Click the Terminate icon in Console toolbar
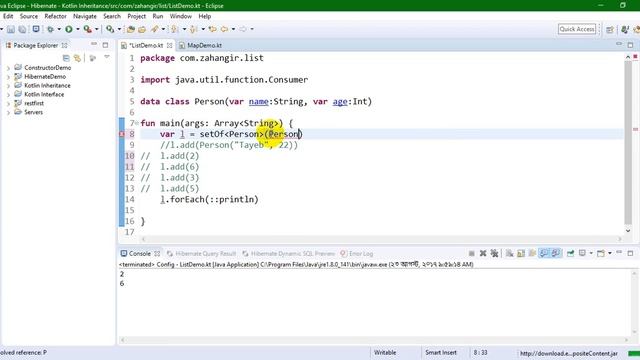 tap(471, 253)
